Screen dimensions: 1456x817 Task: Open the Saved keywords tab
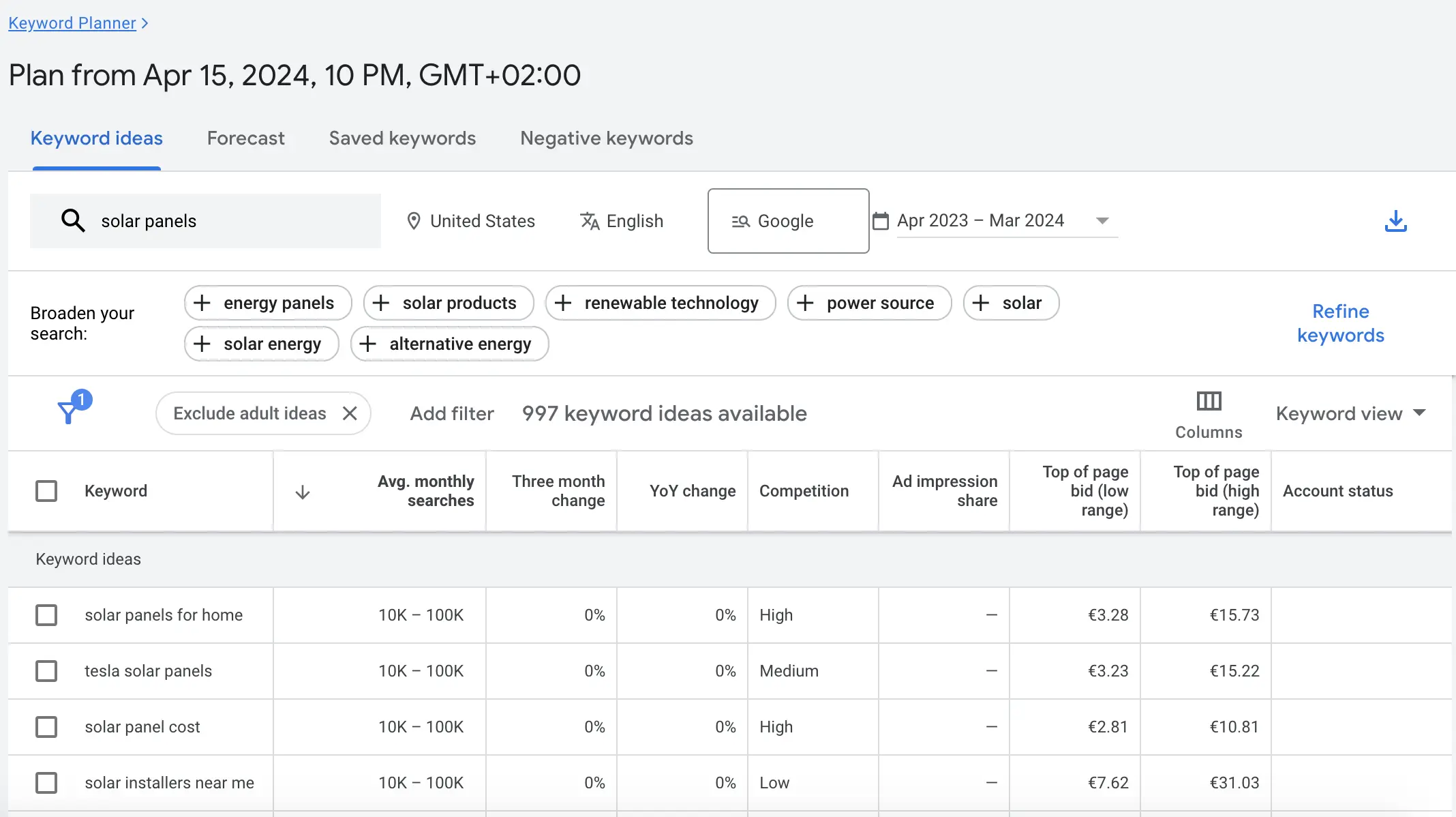coord(402,138)
